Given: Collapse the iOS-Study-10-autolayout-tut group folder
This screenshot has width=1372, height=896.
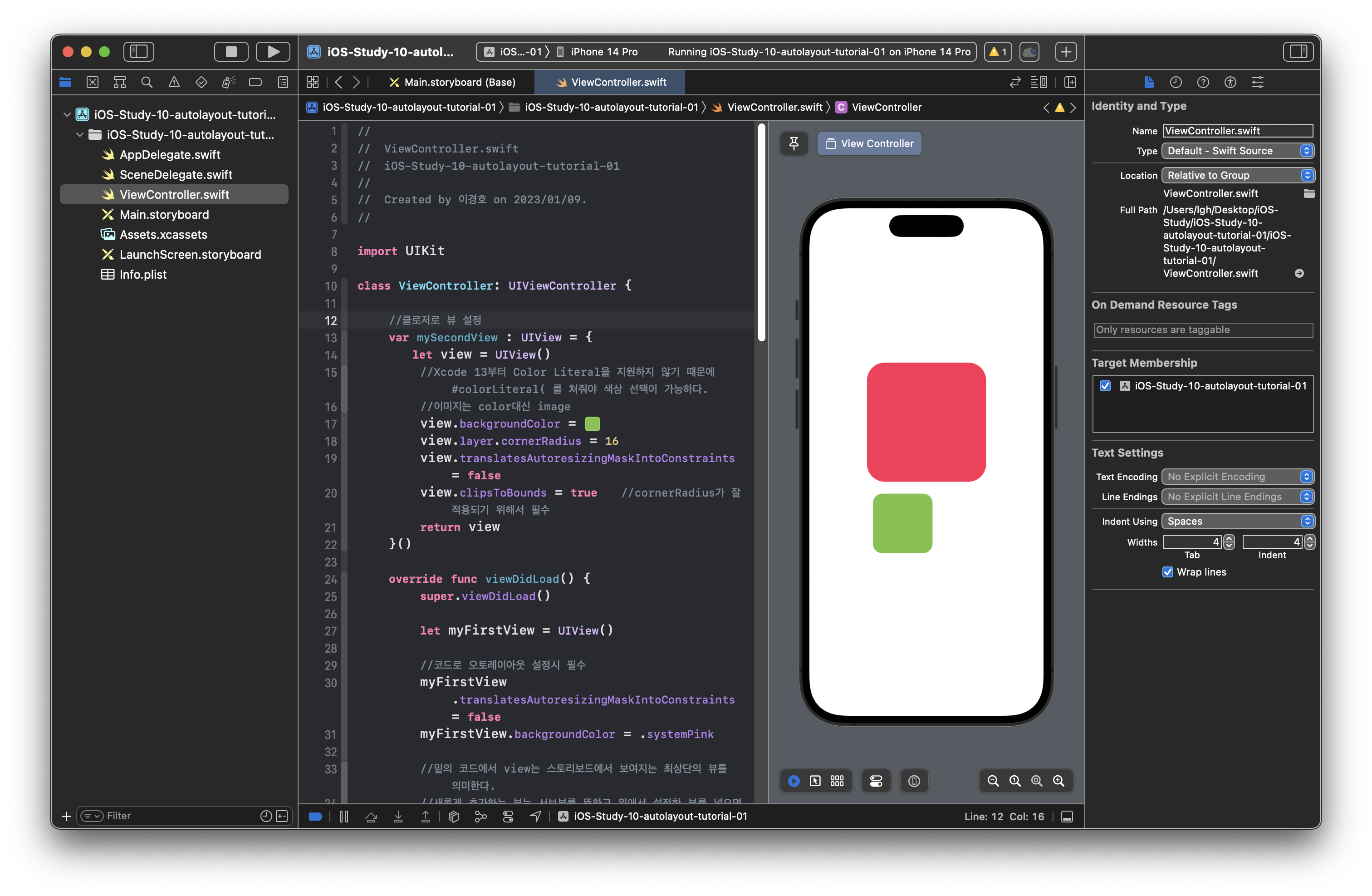Looking at the screenshot, I should [80, 135].
